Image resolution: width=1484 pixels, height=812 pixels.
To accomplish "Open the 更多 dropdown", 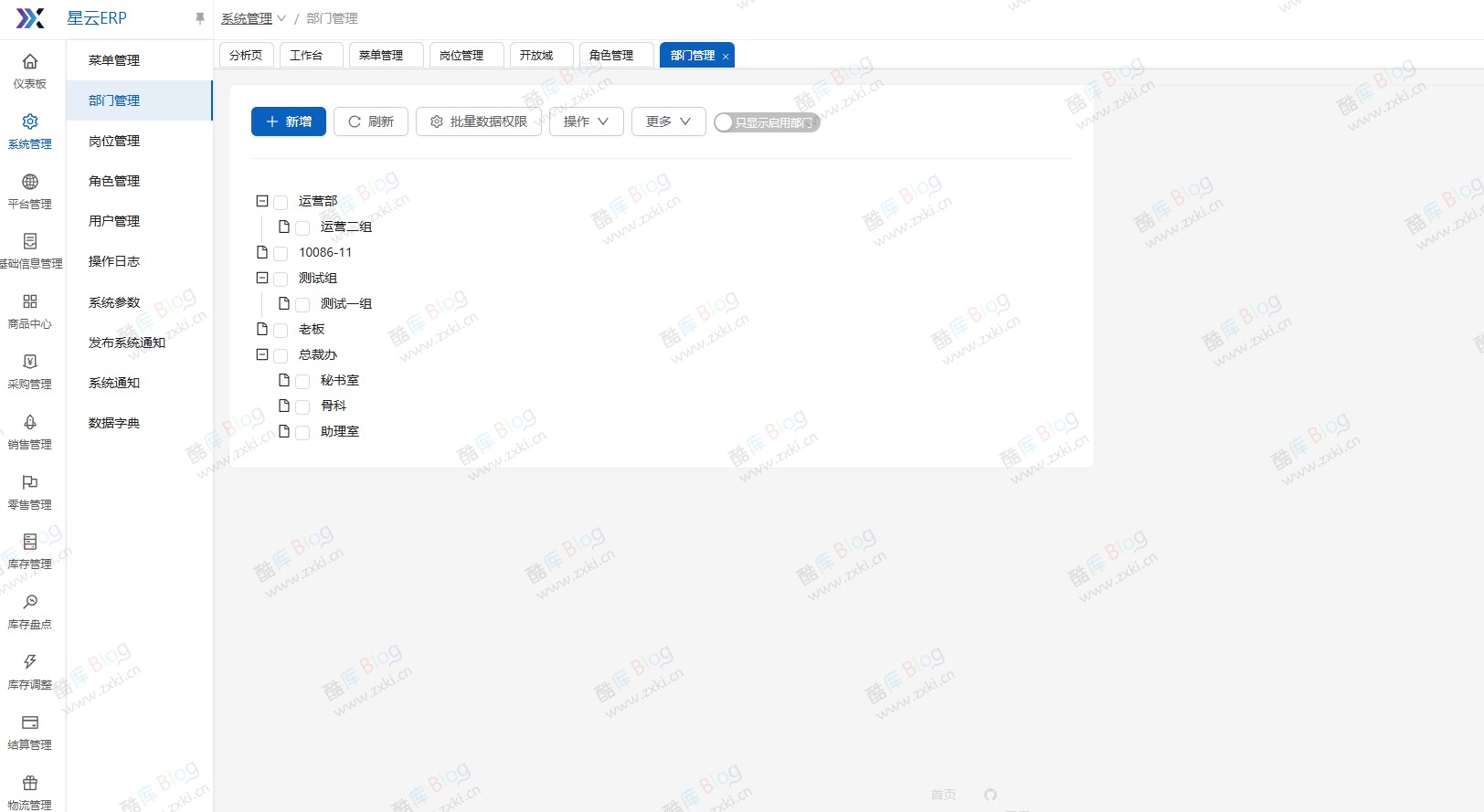I will coord(669,121).
